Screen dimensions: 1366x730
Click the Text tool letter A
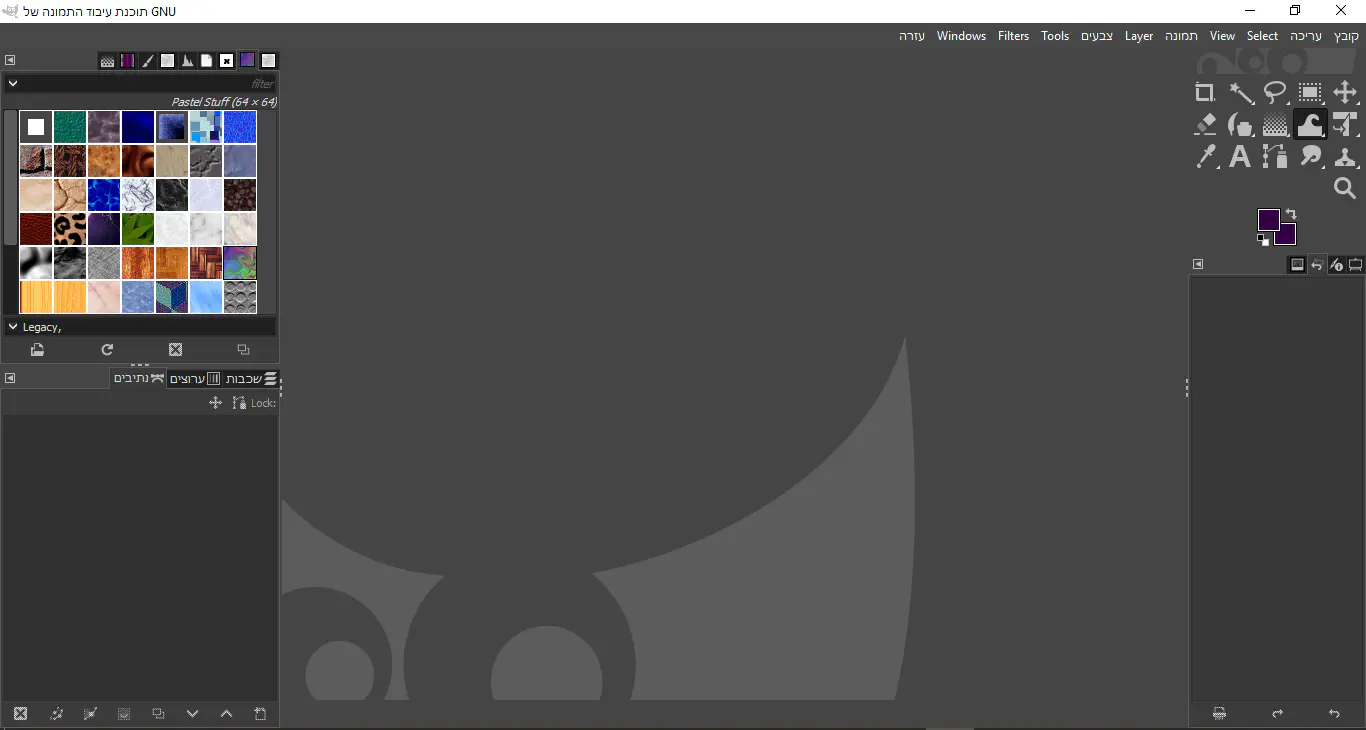1240,157
